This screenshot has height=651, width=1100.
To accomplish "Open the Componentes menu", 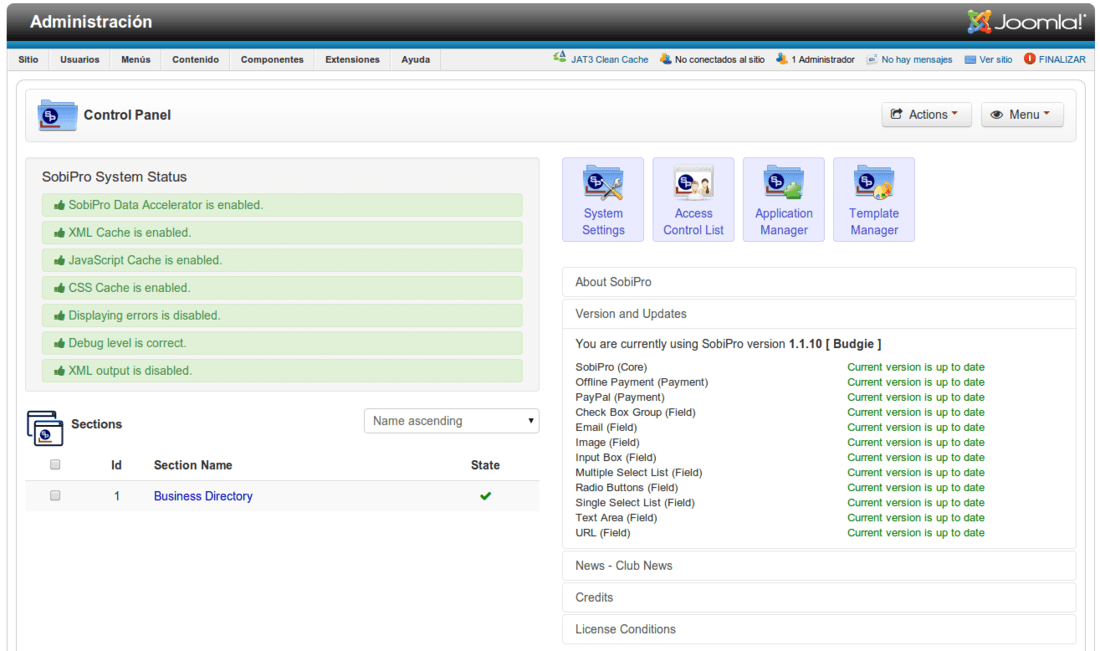I will point(271,60).
